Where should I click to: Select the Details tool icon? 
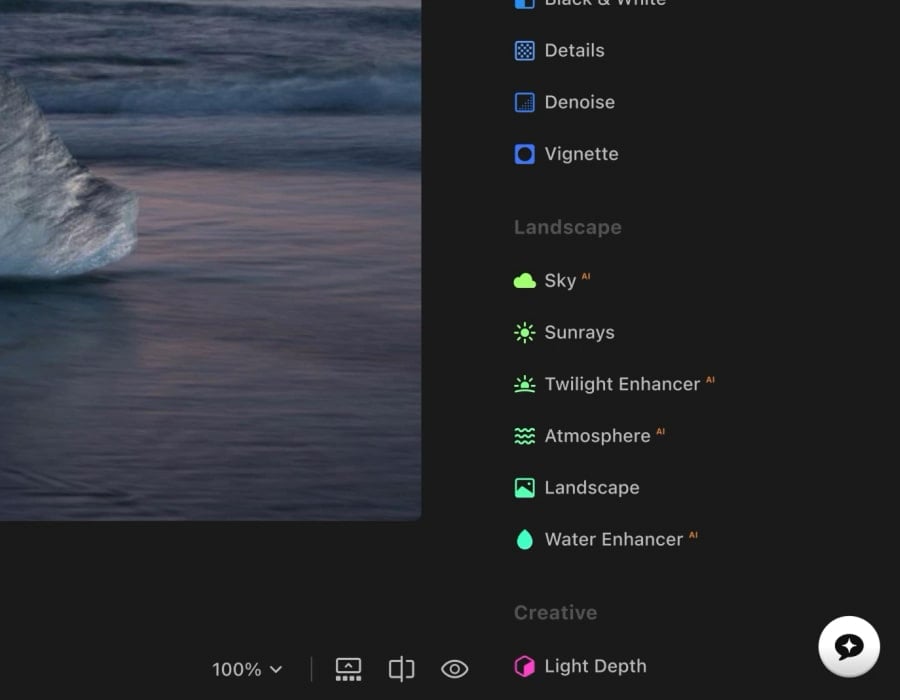525,50
